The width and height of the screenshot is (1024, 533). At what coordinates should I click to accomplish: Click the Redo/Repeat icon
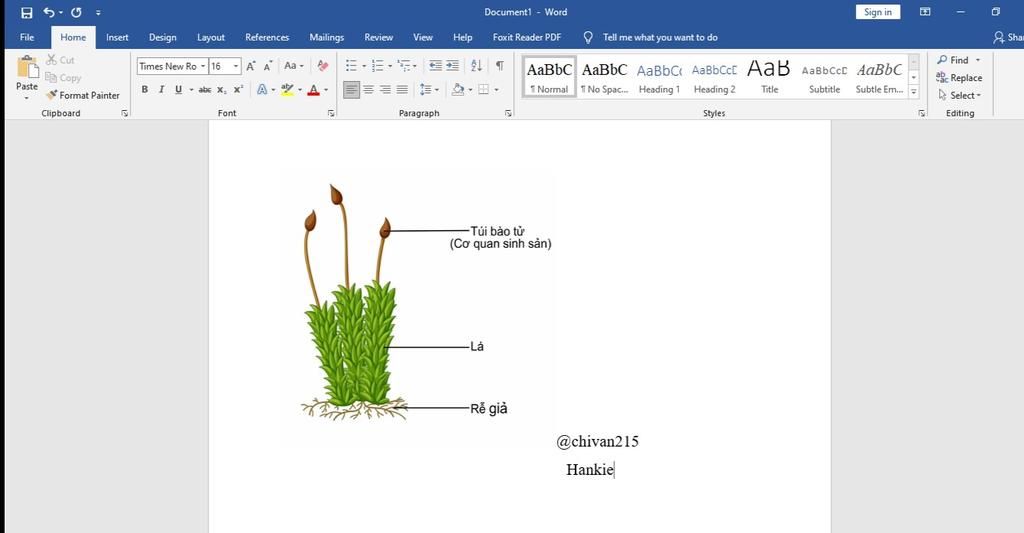click(76, 12)
